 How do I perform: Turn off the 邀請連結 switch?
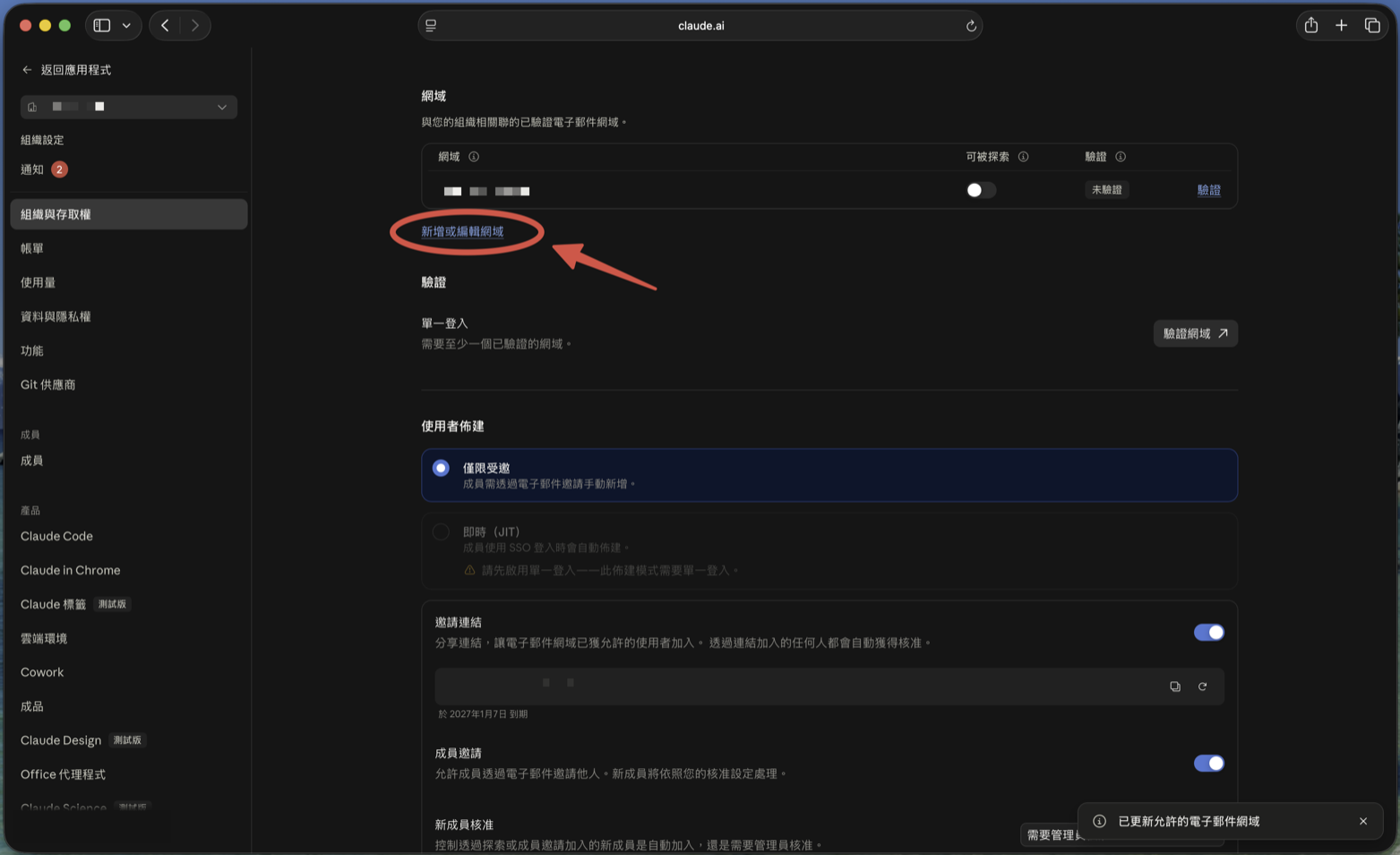tap(1209, 633)
